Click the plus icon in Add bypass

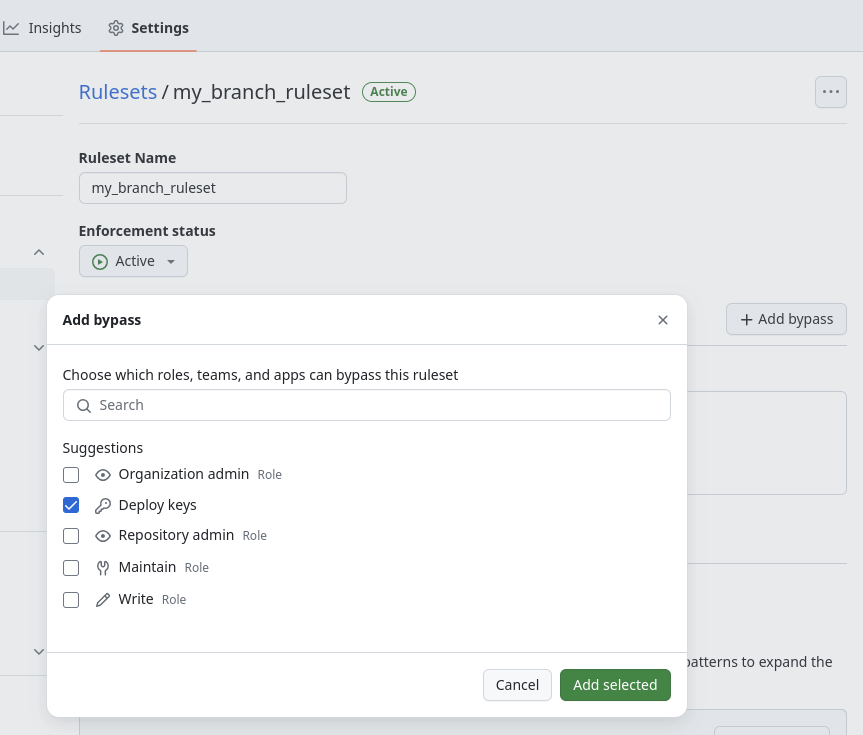[746, 320]
